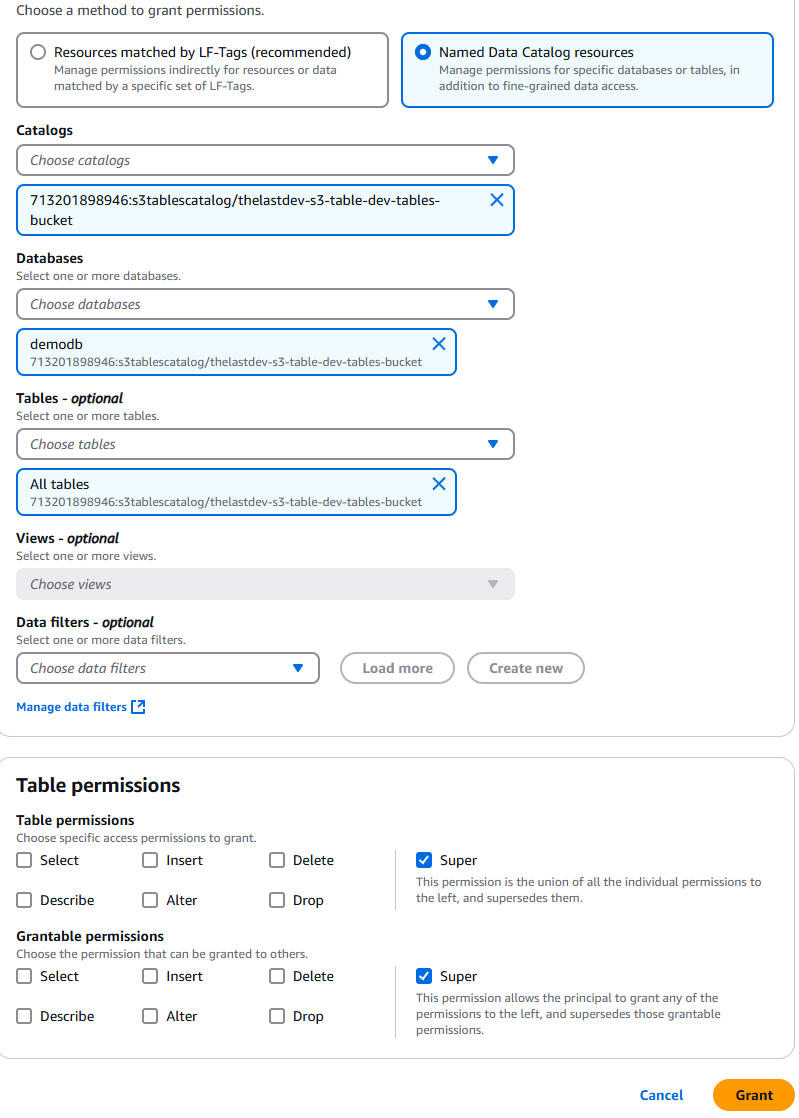Open the Choose catalogs dropdown
This screenshot has width=799, height=1118.
(x=264, y=160)
